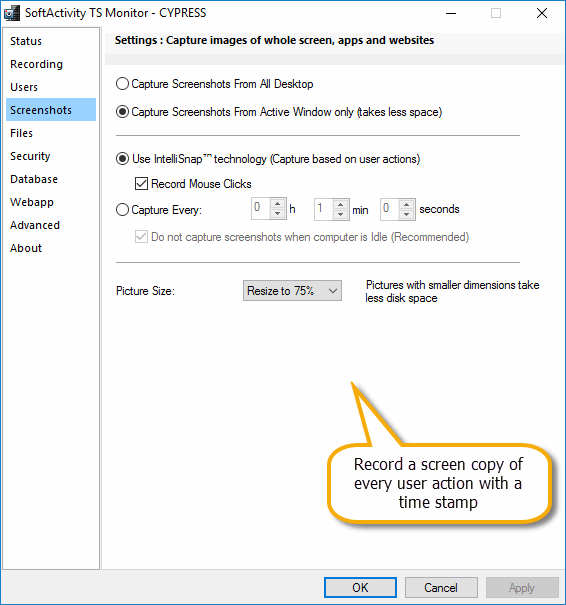Decrease the hours spinner value
Viewport: 566px width, 605px height.
pos(277,214)
